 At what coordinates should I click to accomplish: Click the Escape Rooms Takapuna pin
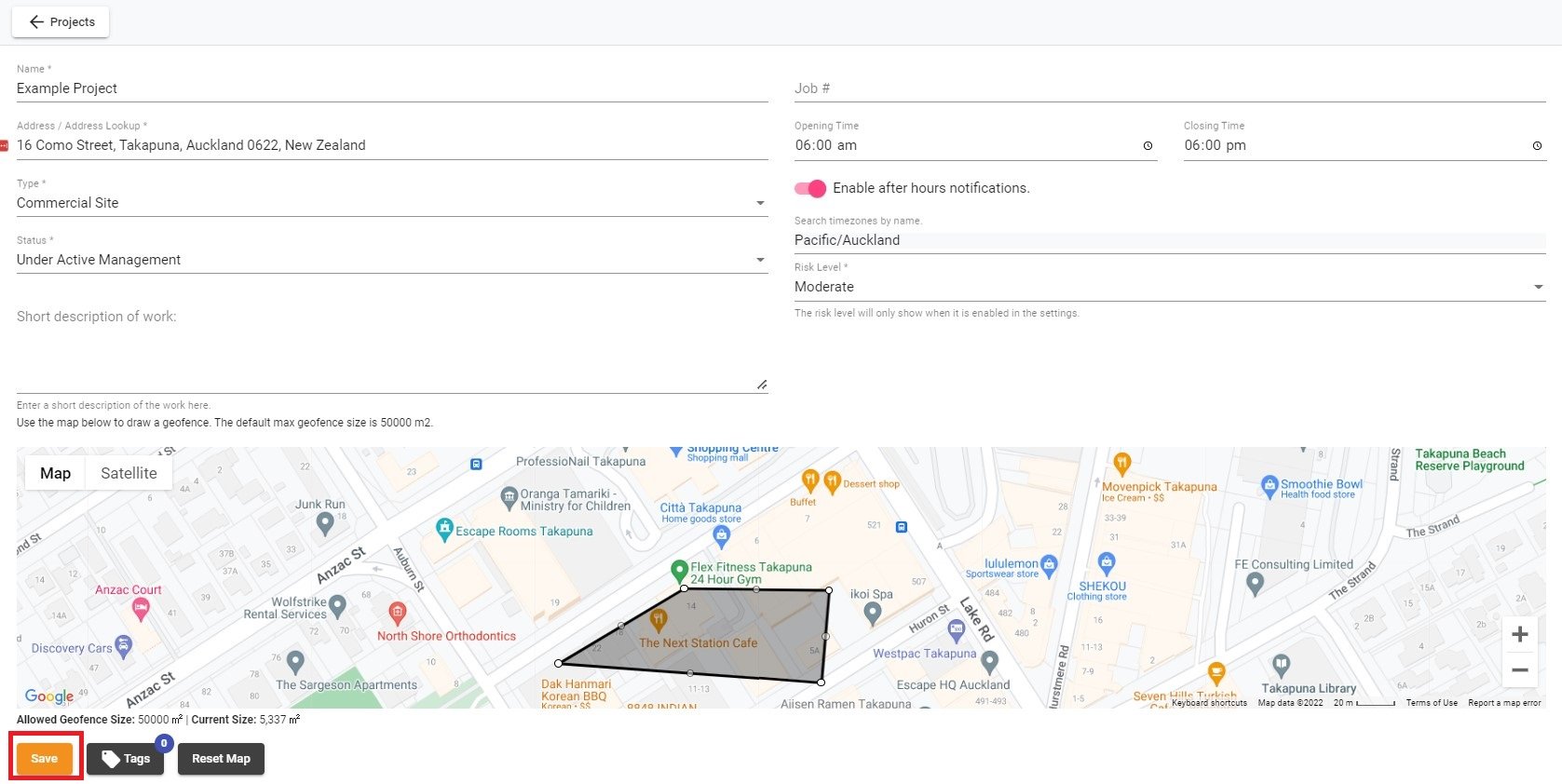445,530
